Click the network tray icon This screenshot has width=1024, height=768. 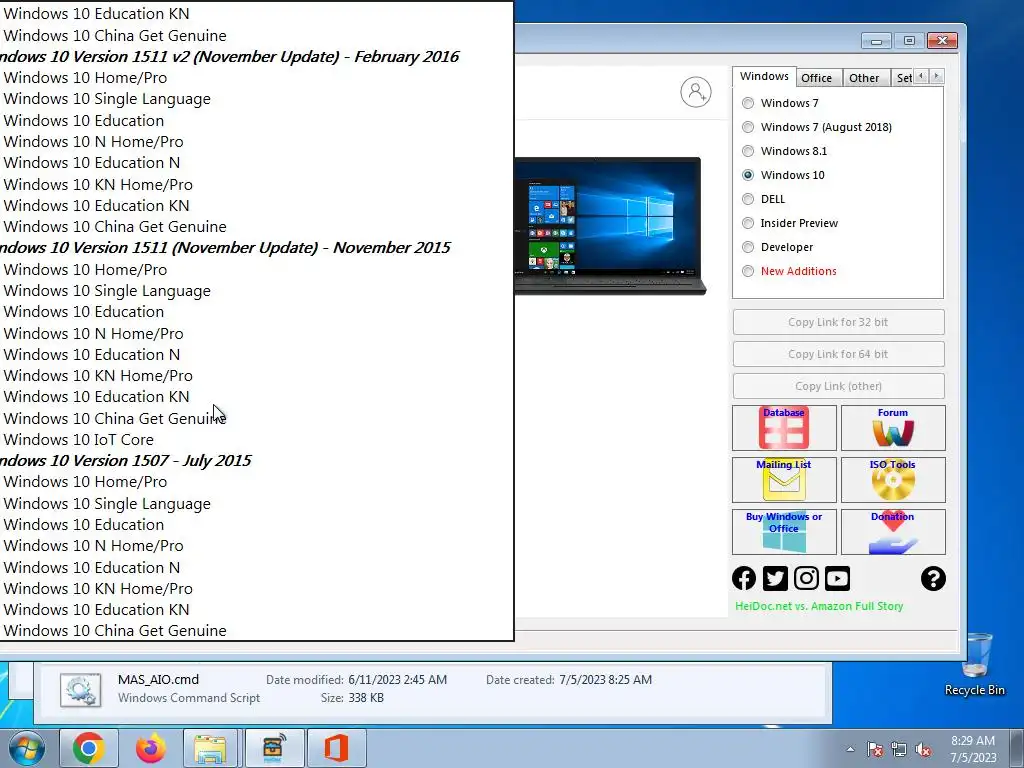click(x=899, y=749)
